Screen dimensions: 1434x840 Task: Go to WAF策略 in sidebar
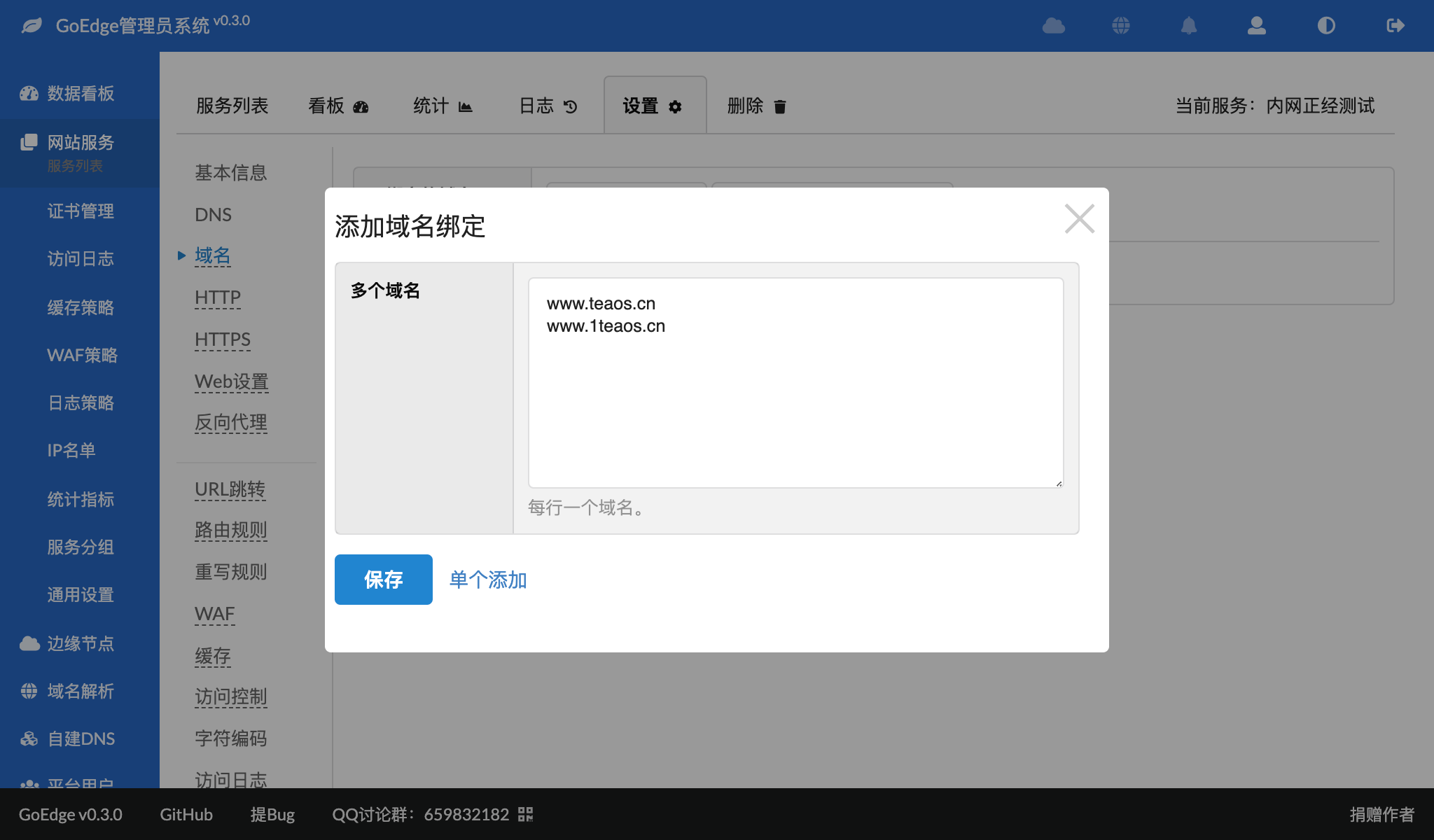coord(83,356)
